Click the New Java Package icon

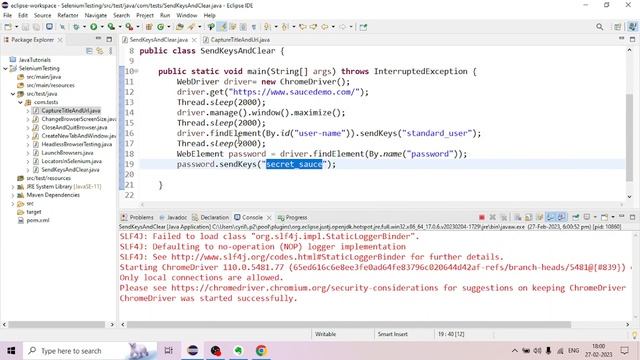pyautogui.click(x=149, y=27)
